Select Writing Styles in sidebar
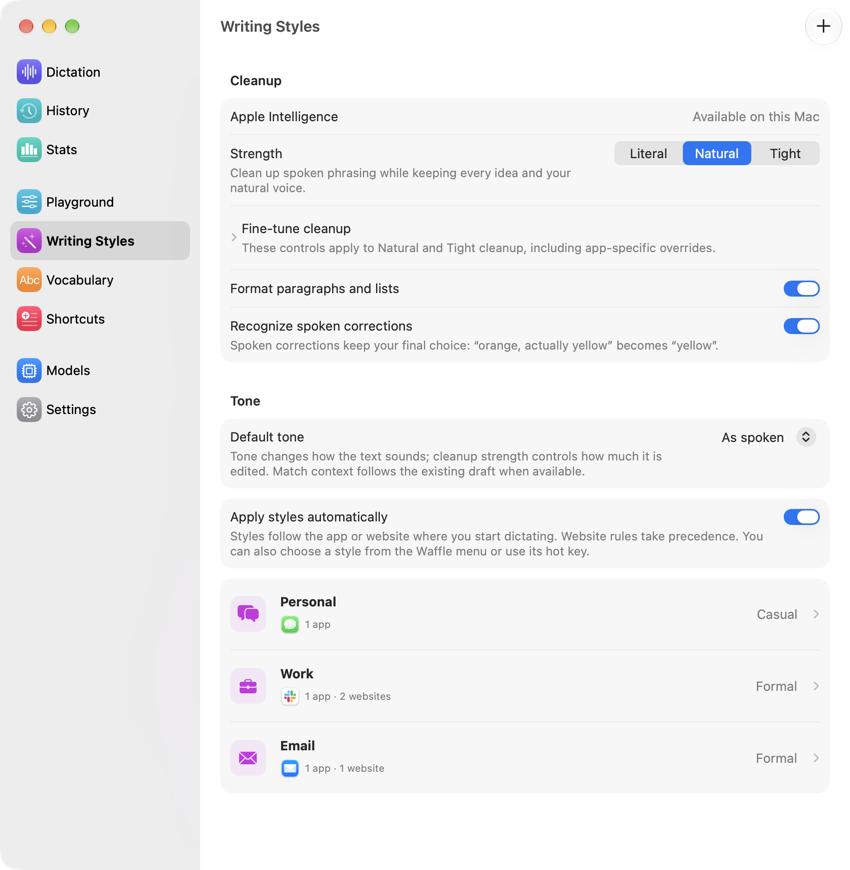Image resolution: width=850 pixels, height=870 pixels. [100, 241]
